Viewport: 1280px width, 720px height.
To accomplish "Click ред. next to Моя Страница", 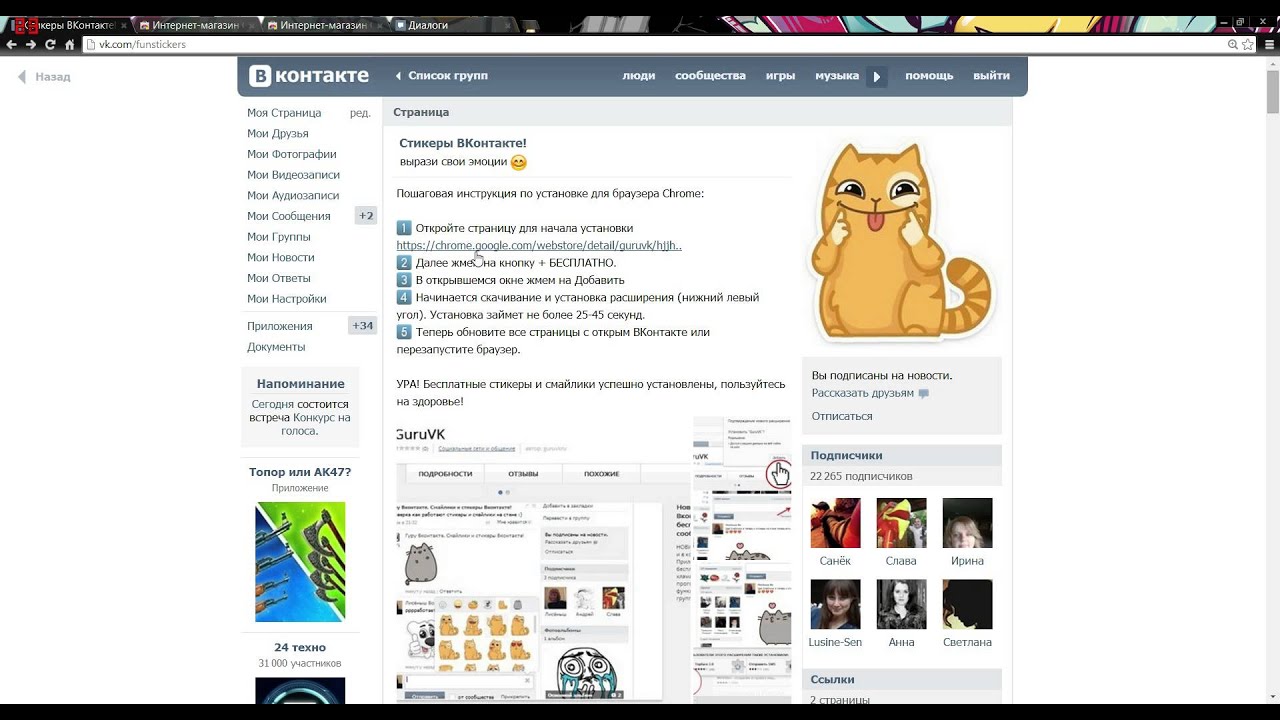I will tap(360, 113).
